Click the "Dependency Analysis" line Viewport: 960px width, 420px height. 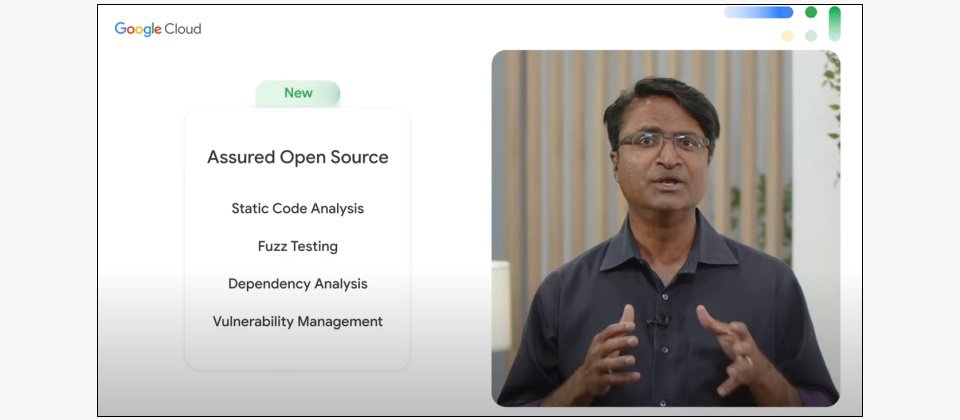coord(298,283)
